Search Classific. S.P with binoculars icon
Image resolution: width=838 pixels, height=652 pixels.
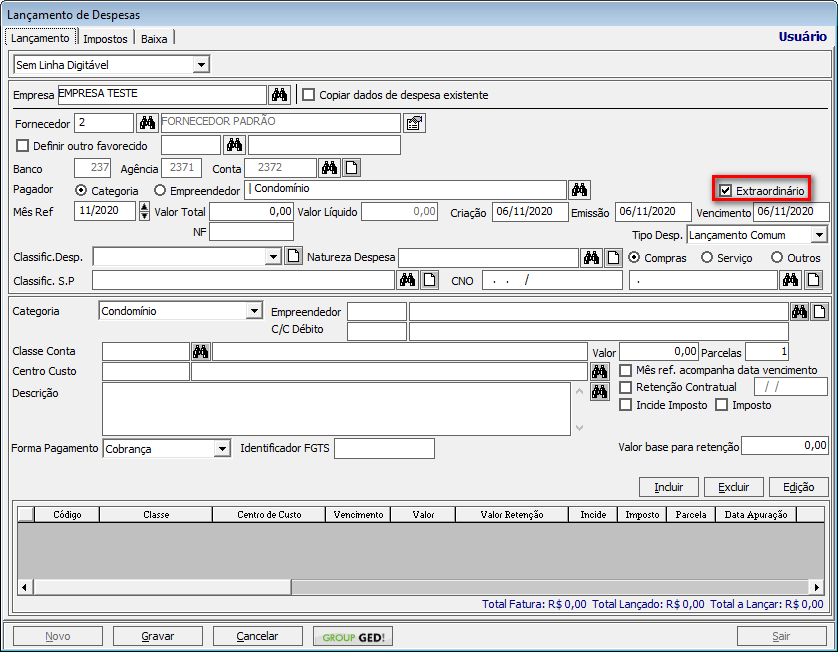(x=407, y=280)
